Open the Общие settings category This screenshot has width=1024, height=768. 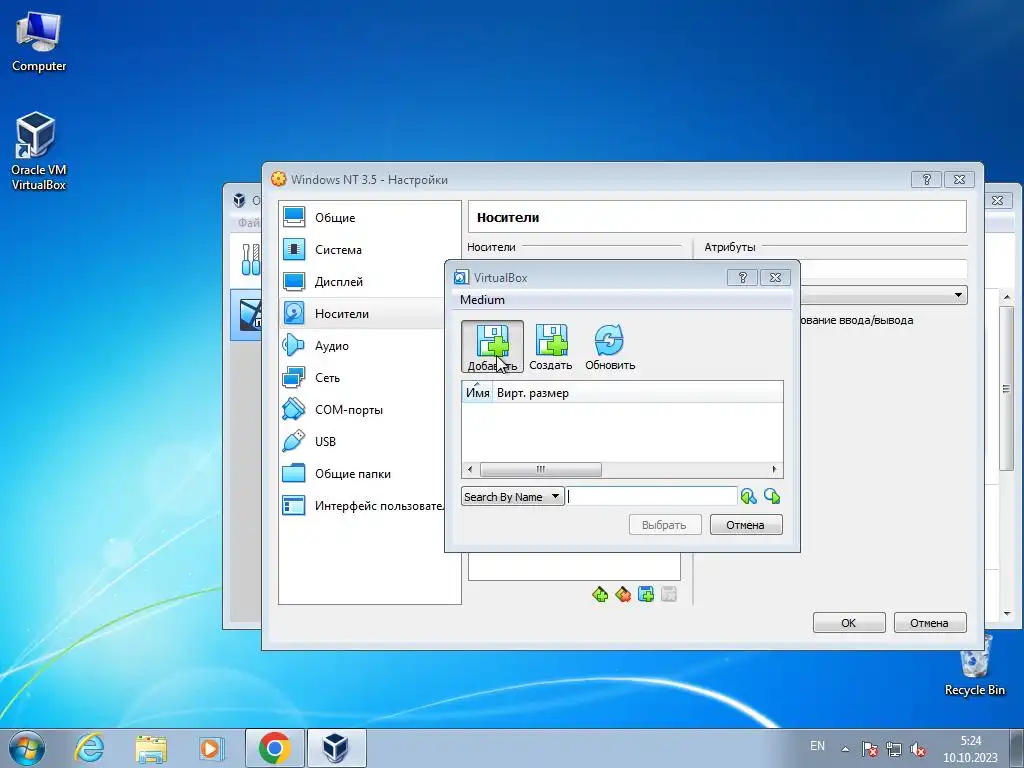(370, 217)
